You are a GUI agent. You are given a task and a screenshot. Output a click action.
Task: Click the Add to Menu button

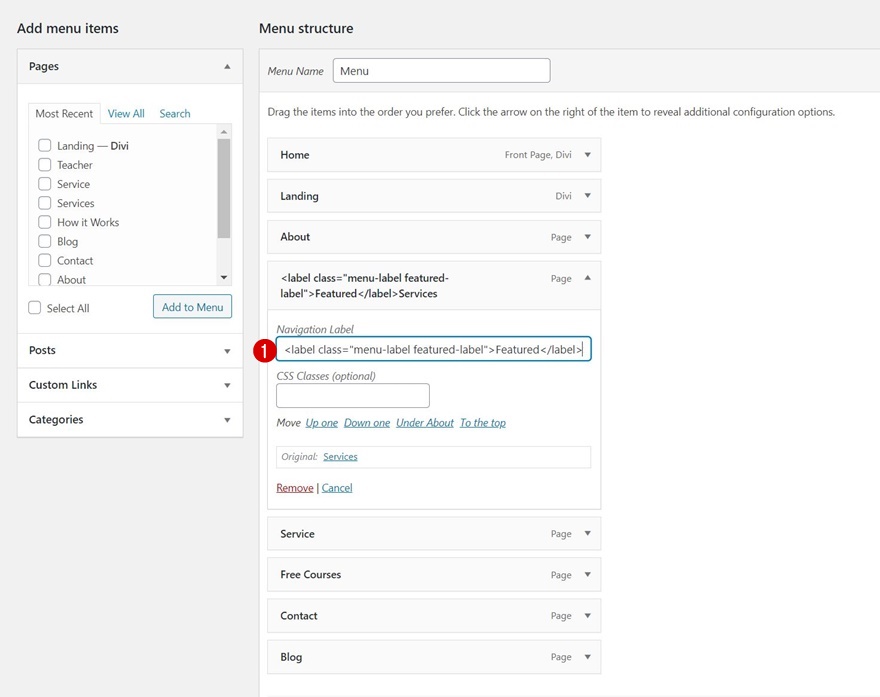click(192, 307)
